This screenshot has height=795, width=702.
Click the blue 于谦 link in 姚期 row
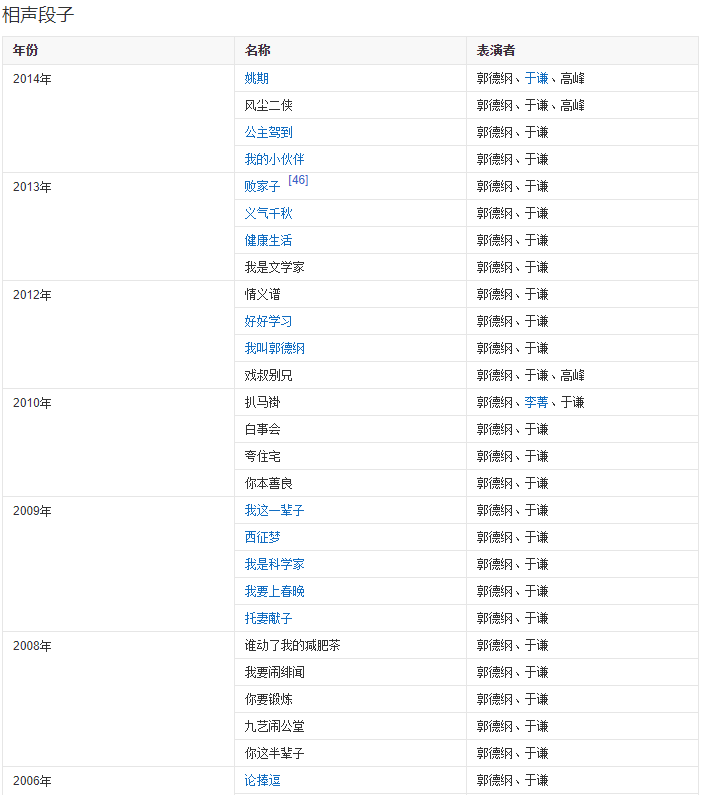point(536,78)
